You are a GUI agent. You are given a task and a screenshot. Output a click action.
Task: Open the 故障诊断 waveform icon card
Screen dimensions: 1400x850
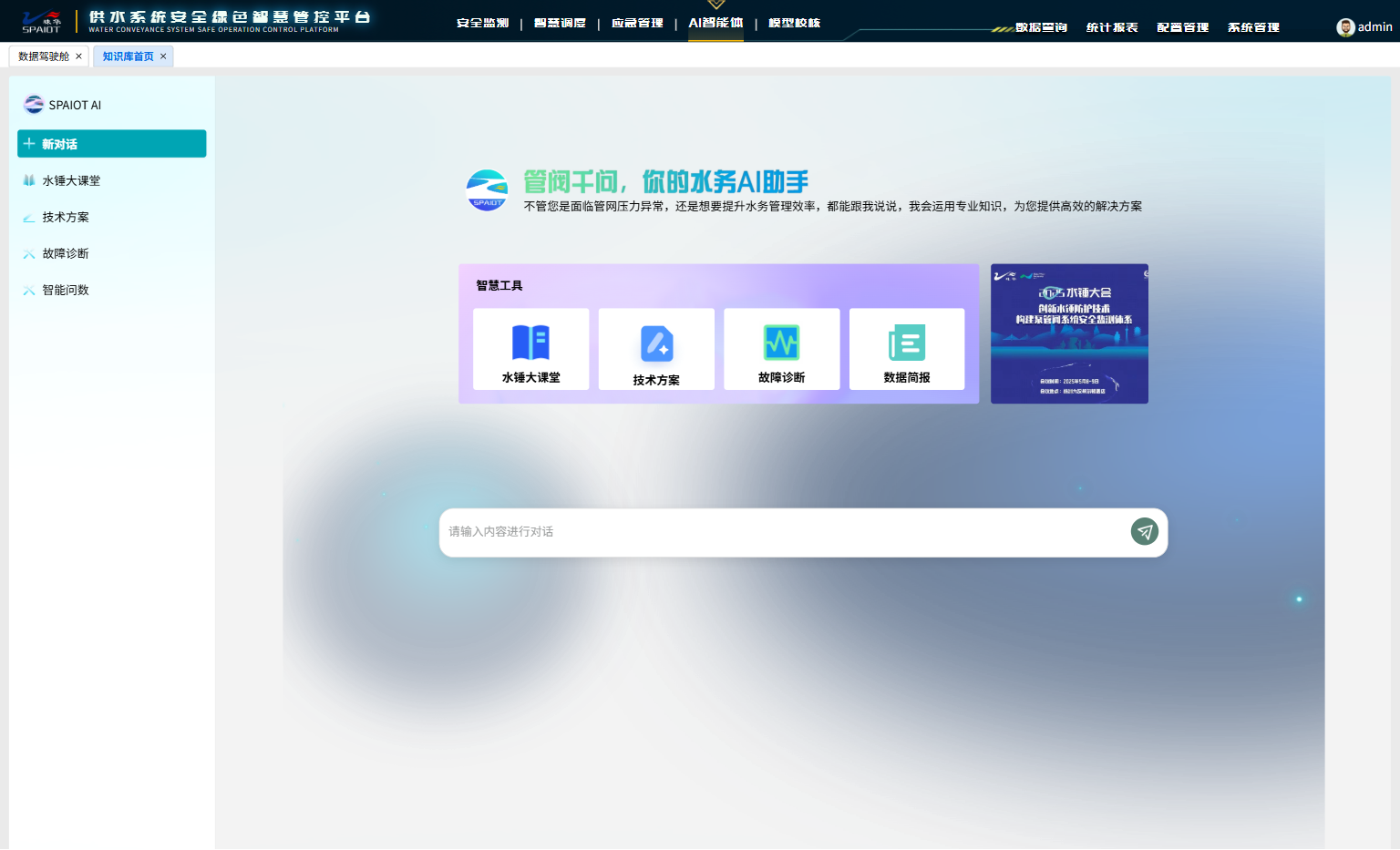[x=781, y=349]
